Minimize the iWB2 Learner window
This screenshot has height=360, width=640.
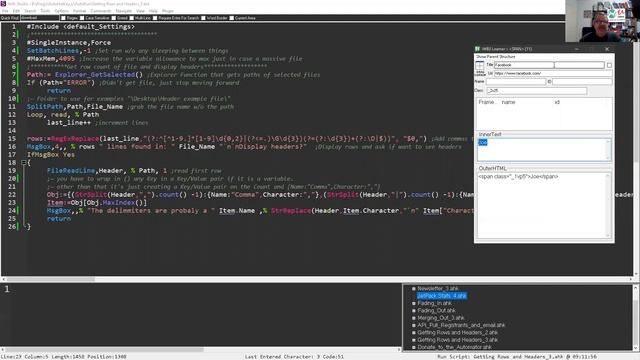coord(577,49)
